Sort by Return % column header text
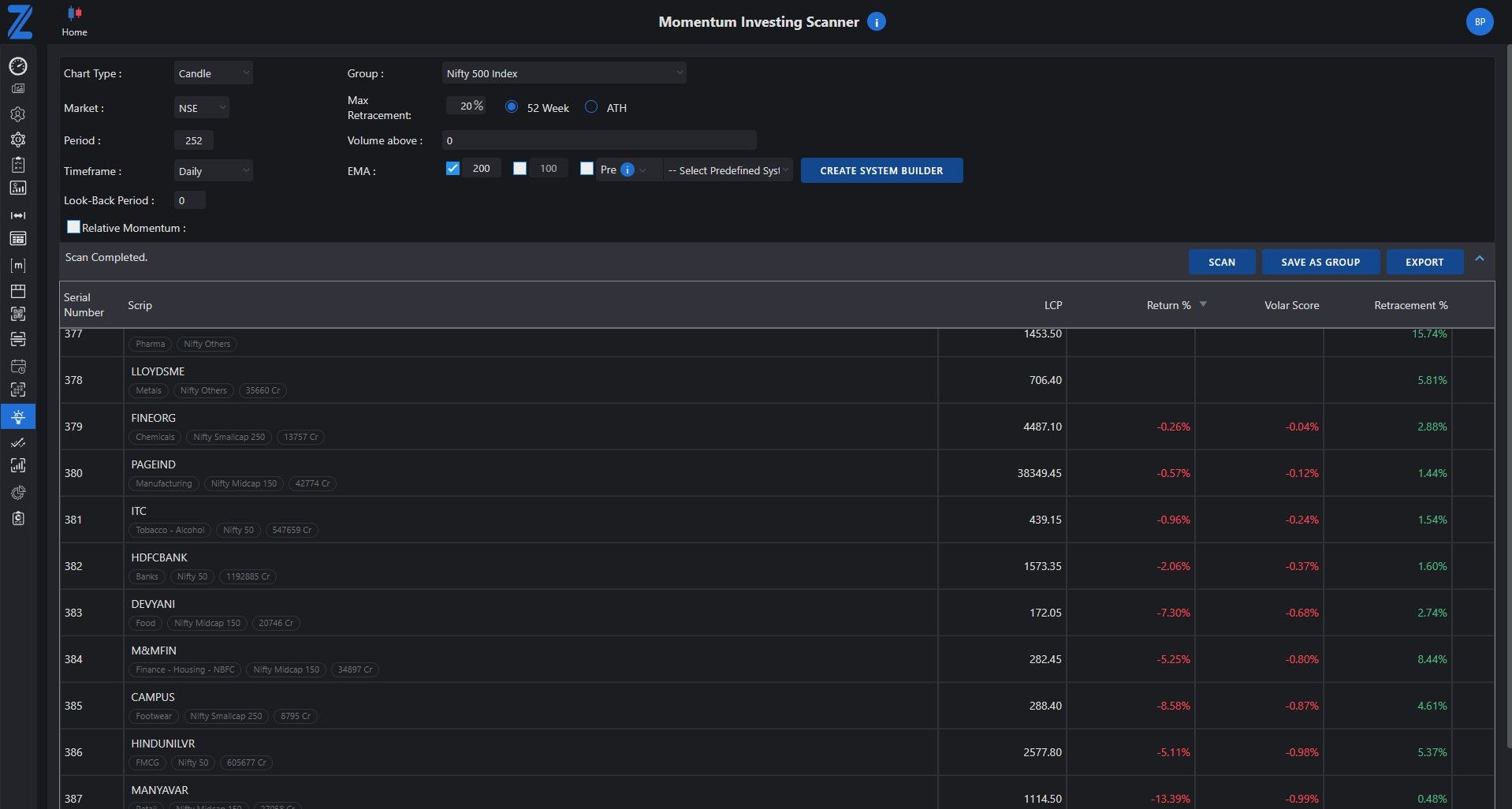Viewport: 1512px width, 809px height. click(x=1168, y=305)
